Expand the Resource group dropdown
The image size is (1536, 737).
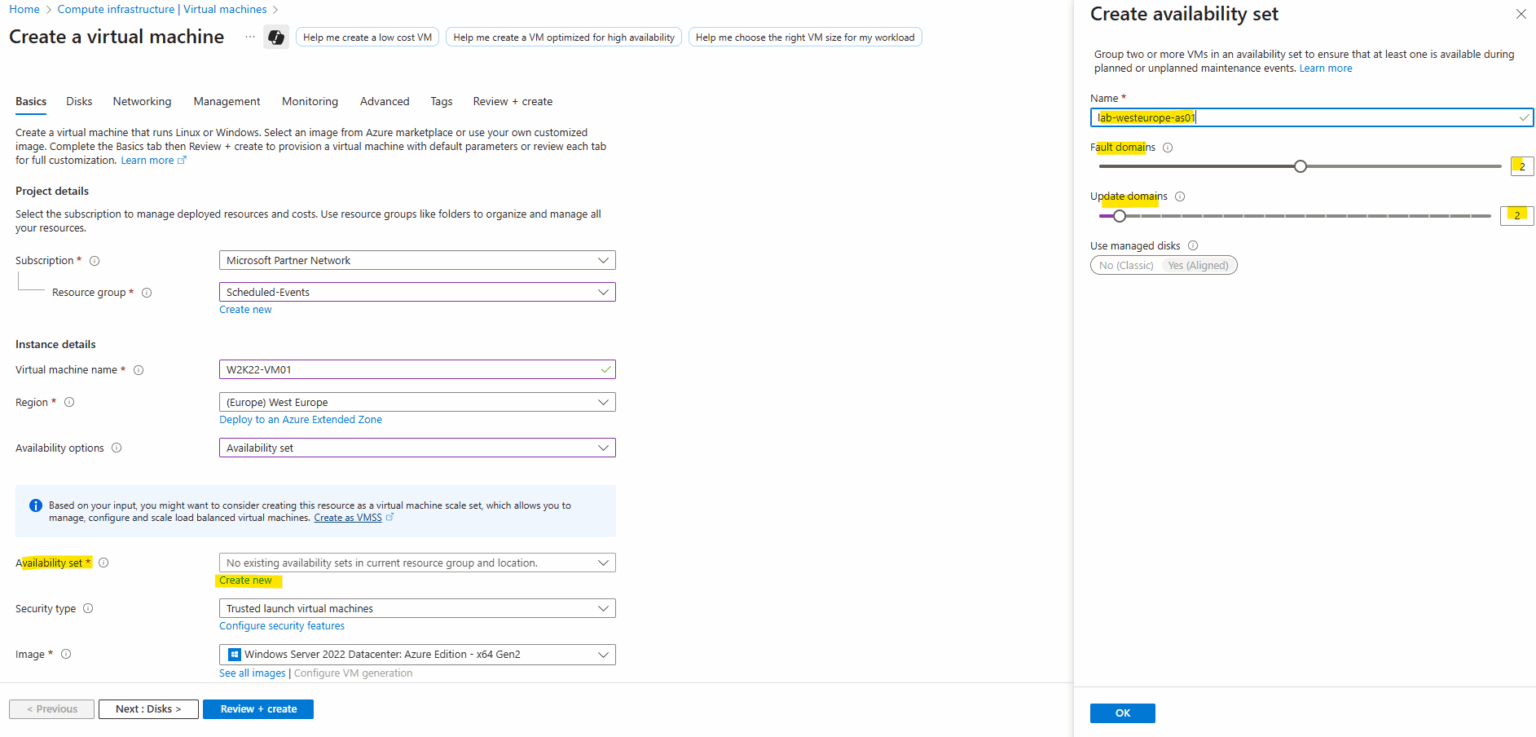[416, 292]
